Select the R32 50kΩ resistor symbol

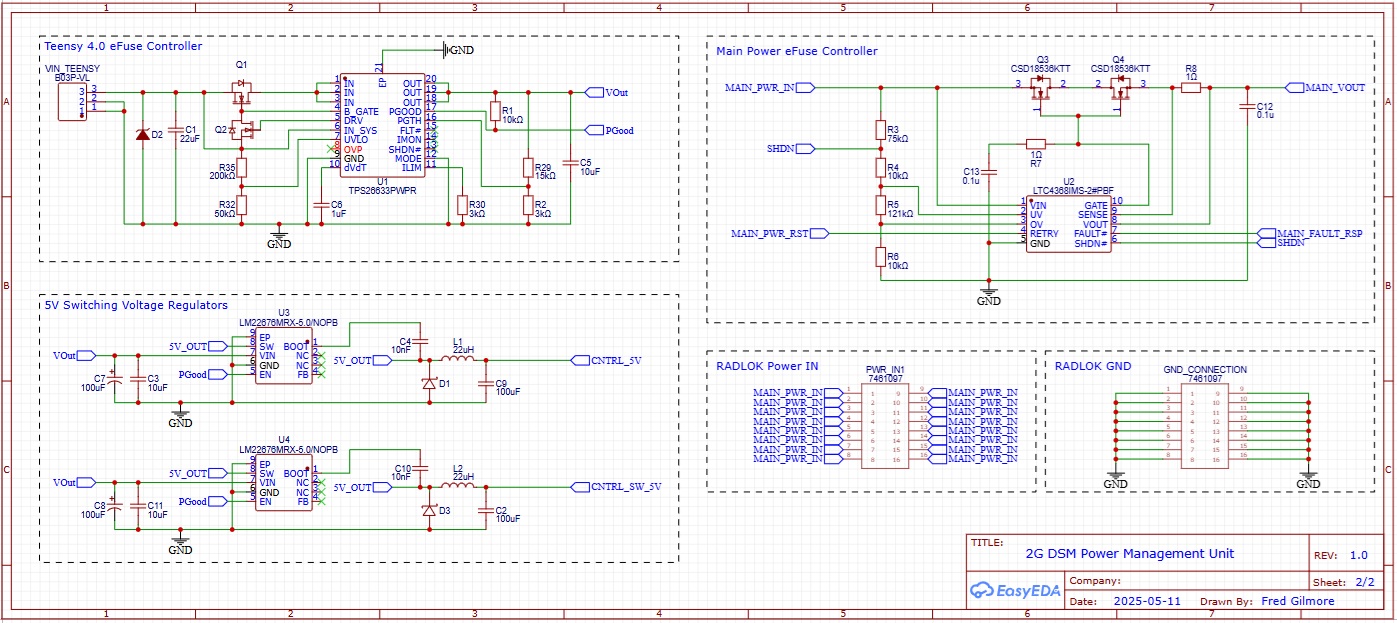pyautogui.click(x=241, y=206)
